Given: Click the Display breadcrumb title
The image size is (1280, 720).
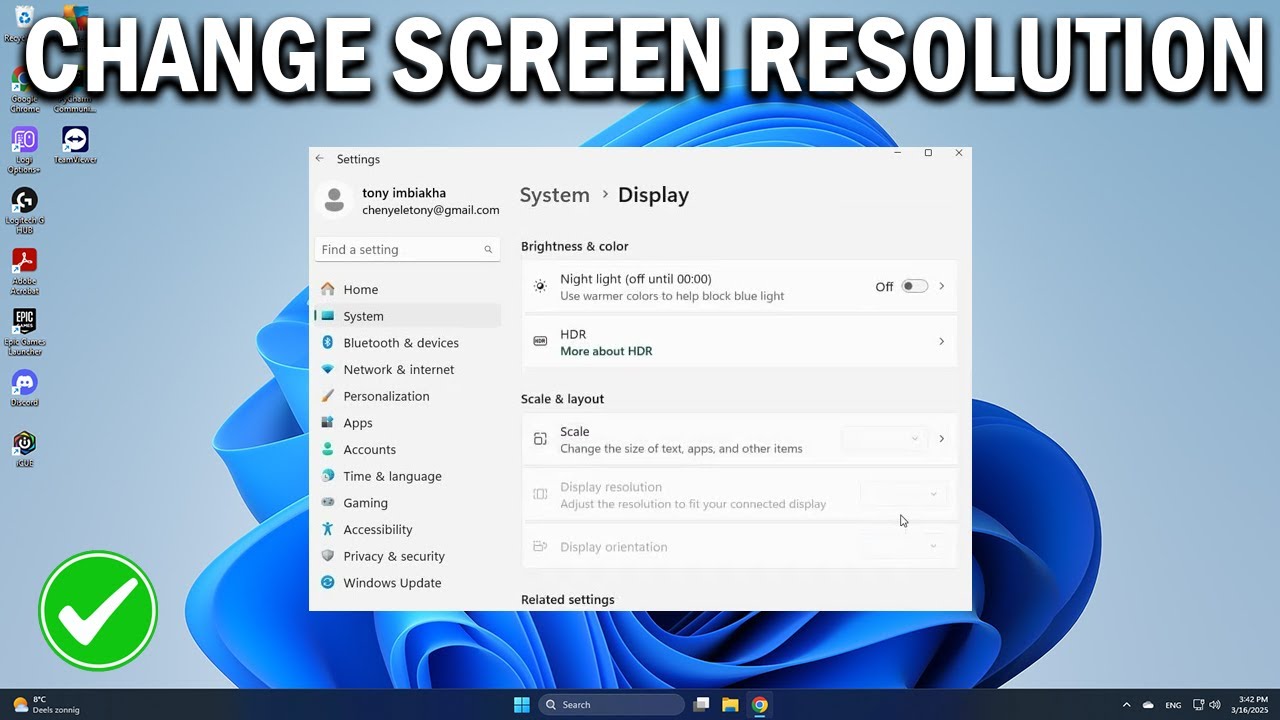Looking at the screenshot, I should (653, 195).
